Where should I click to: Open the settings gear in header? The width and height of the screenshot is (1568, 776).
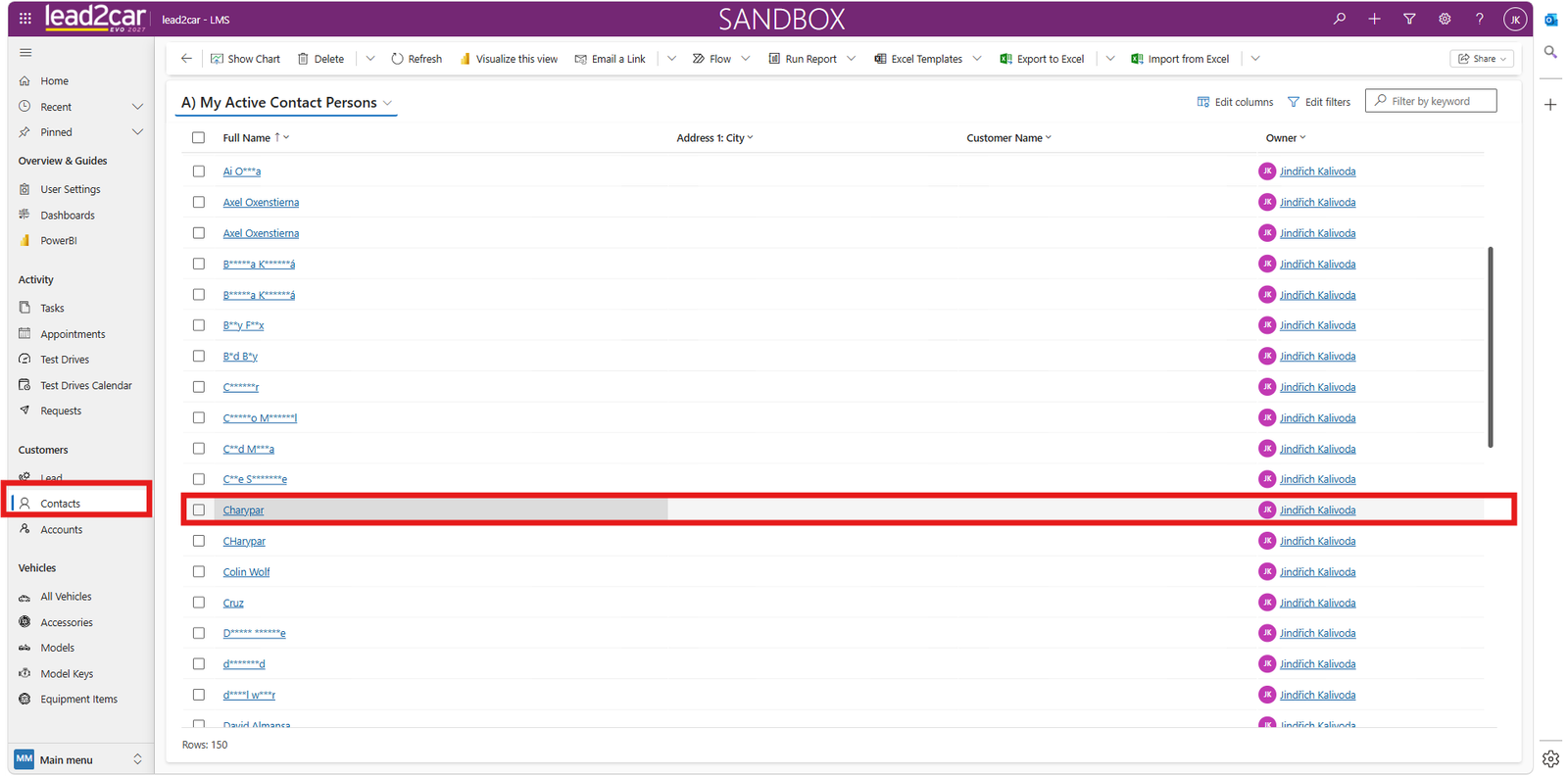(x=1445, y=19)
